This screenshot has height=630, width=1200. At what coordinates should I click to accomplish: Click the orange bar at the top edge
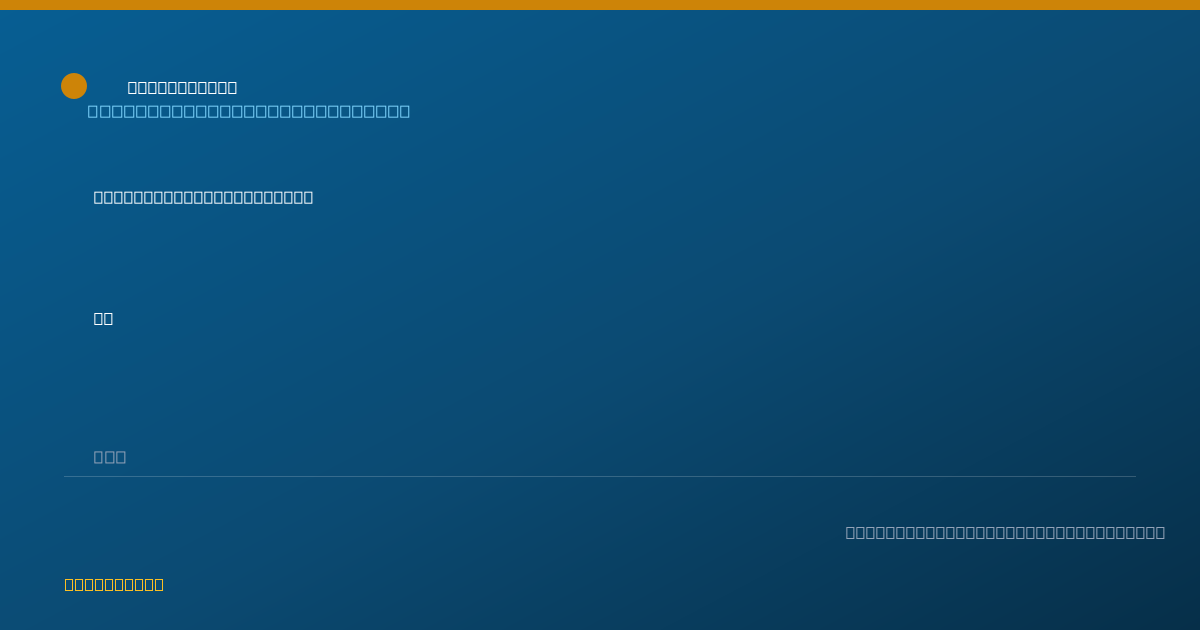coord(600,5)
